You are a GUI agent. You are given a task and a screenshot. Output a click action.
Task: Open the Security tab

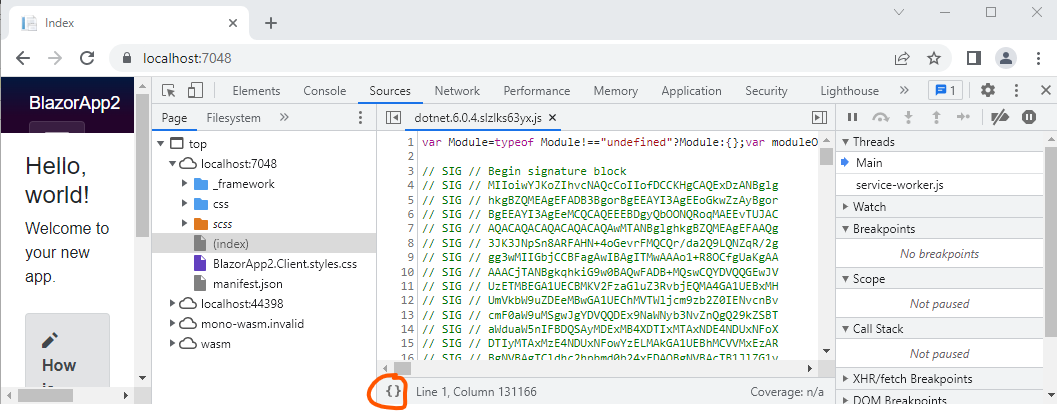[x=766, y=91]
